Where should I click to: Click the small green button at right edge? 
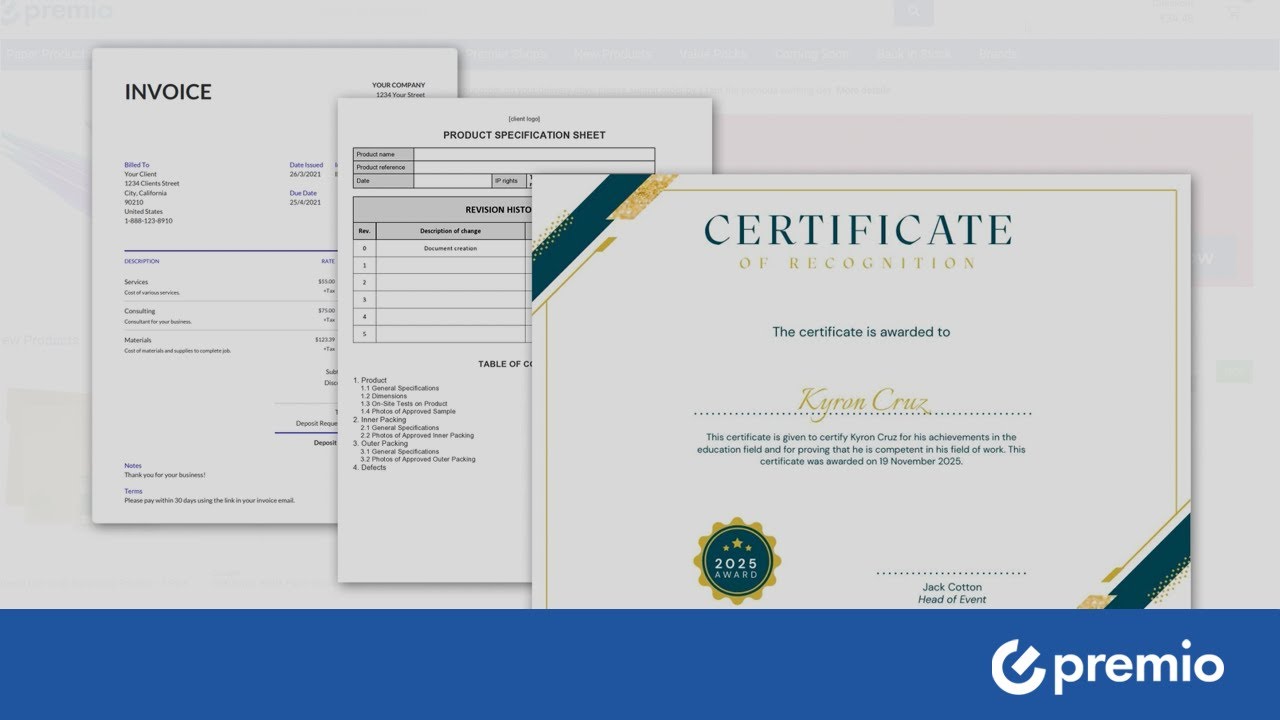click(1234, 372)
